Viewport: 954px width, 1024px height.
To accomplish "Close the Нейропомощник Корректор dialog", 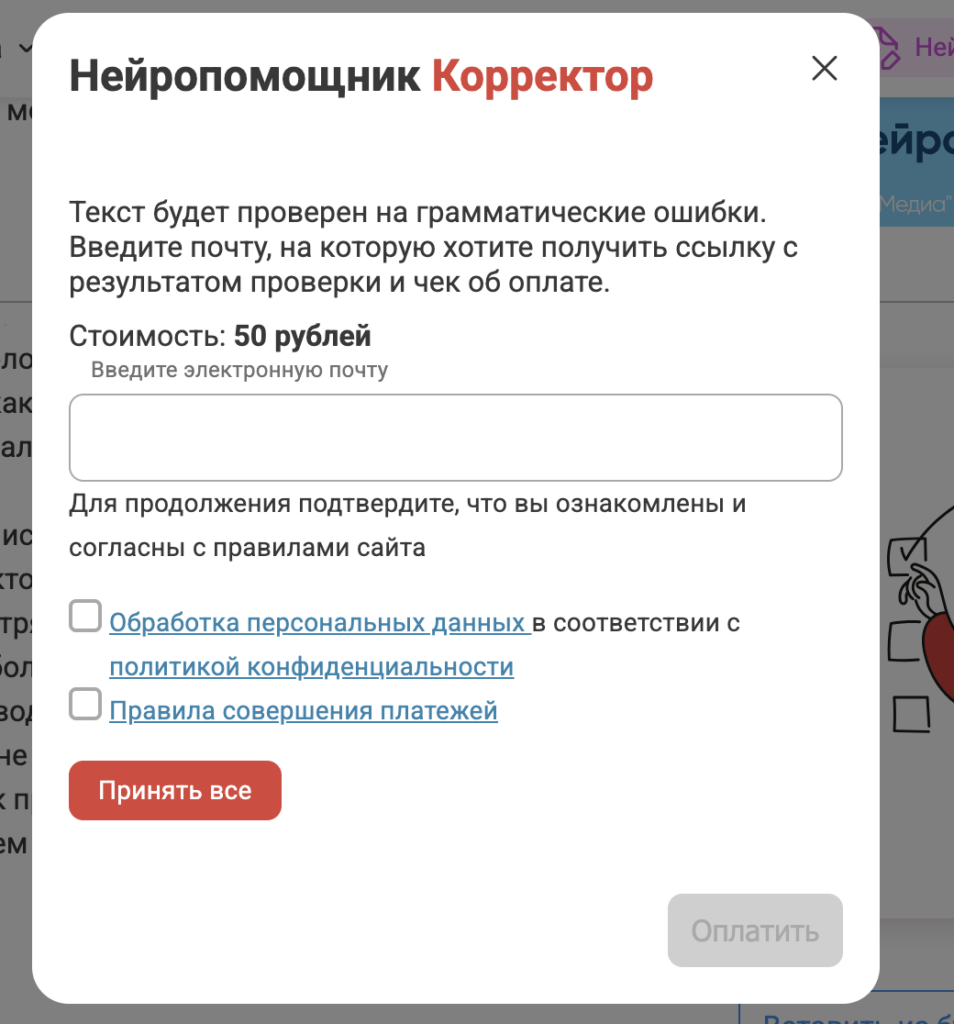I will click(824, 68).
